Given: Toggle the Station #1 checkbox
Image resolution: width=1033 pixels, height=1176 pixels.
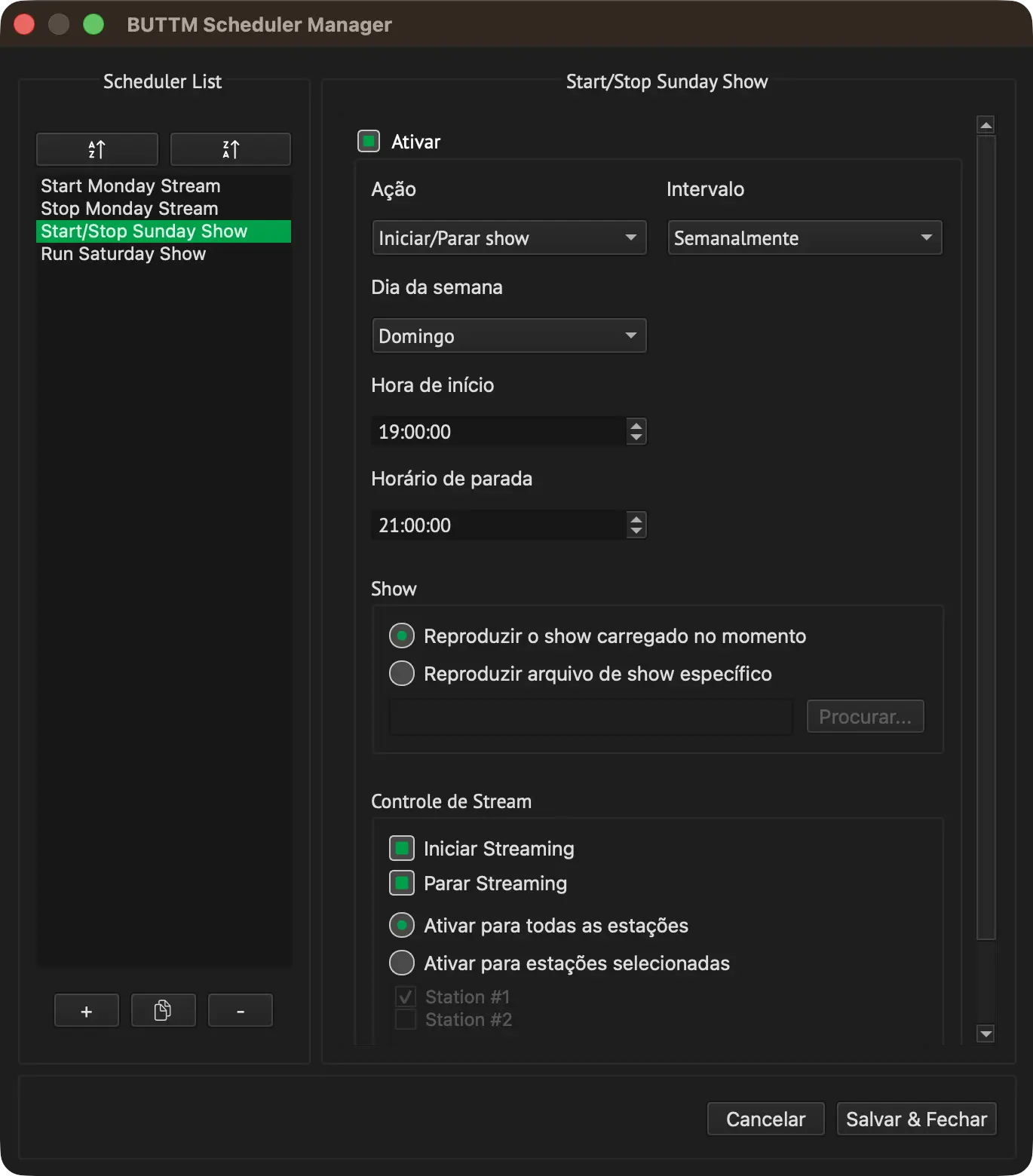Looking at the screenshot, I should pos(406,997).
